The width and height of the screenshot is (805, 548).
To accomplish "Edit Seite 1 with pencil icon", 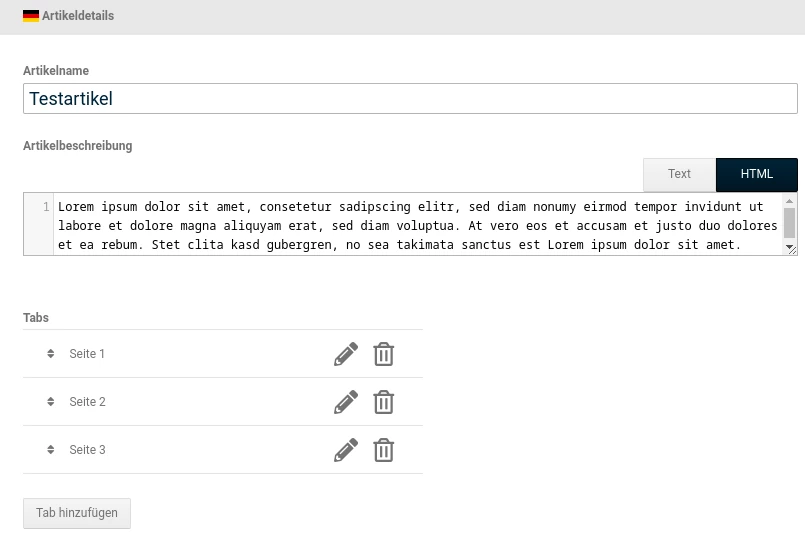I will pyautogui.click(x=346, y=354).
